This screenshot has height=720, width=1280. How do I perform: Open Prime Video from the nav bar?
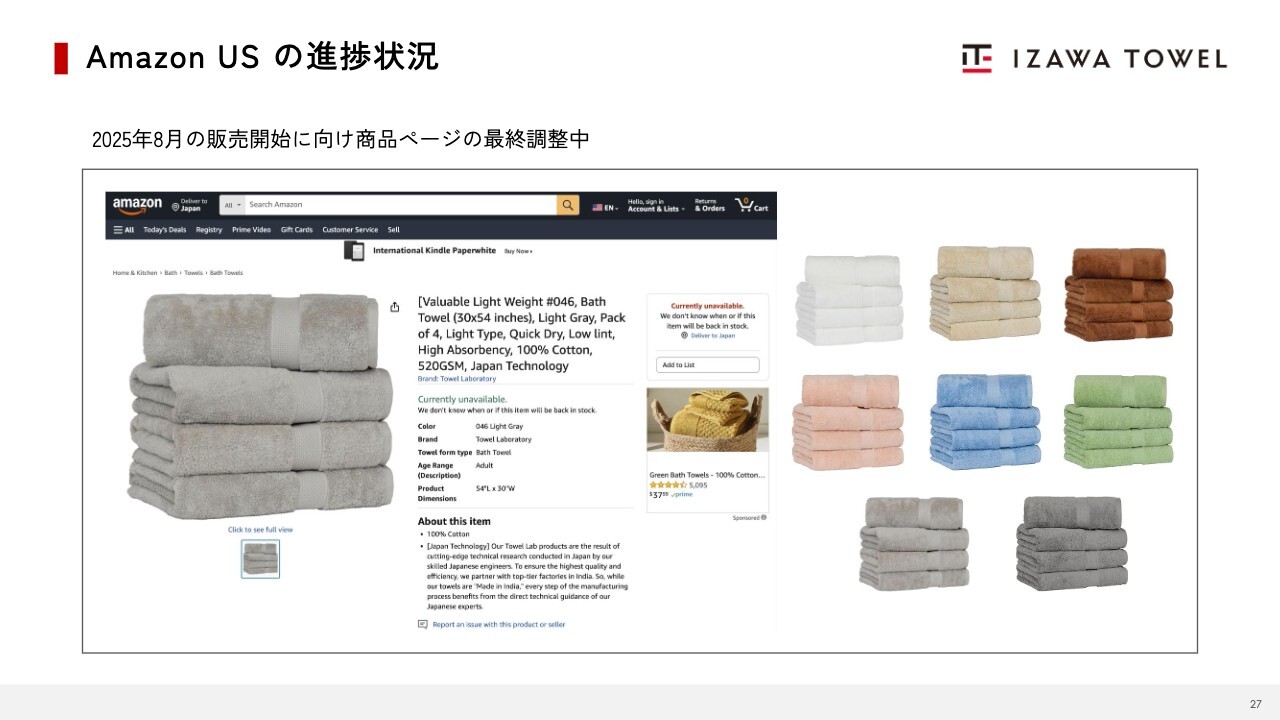pyautogui.click(x=251, y=230)
